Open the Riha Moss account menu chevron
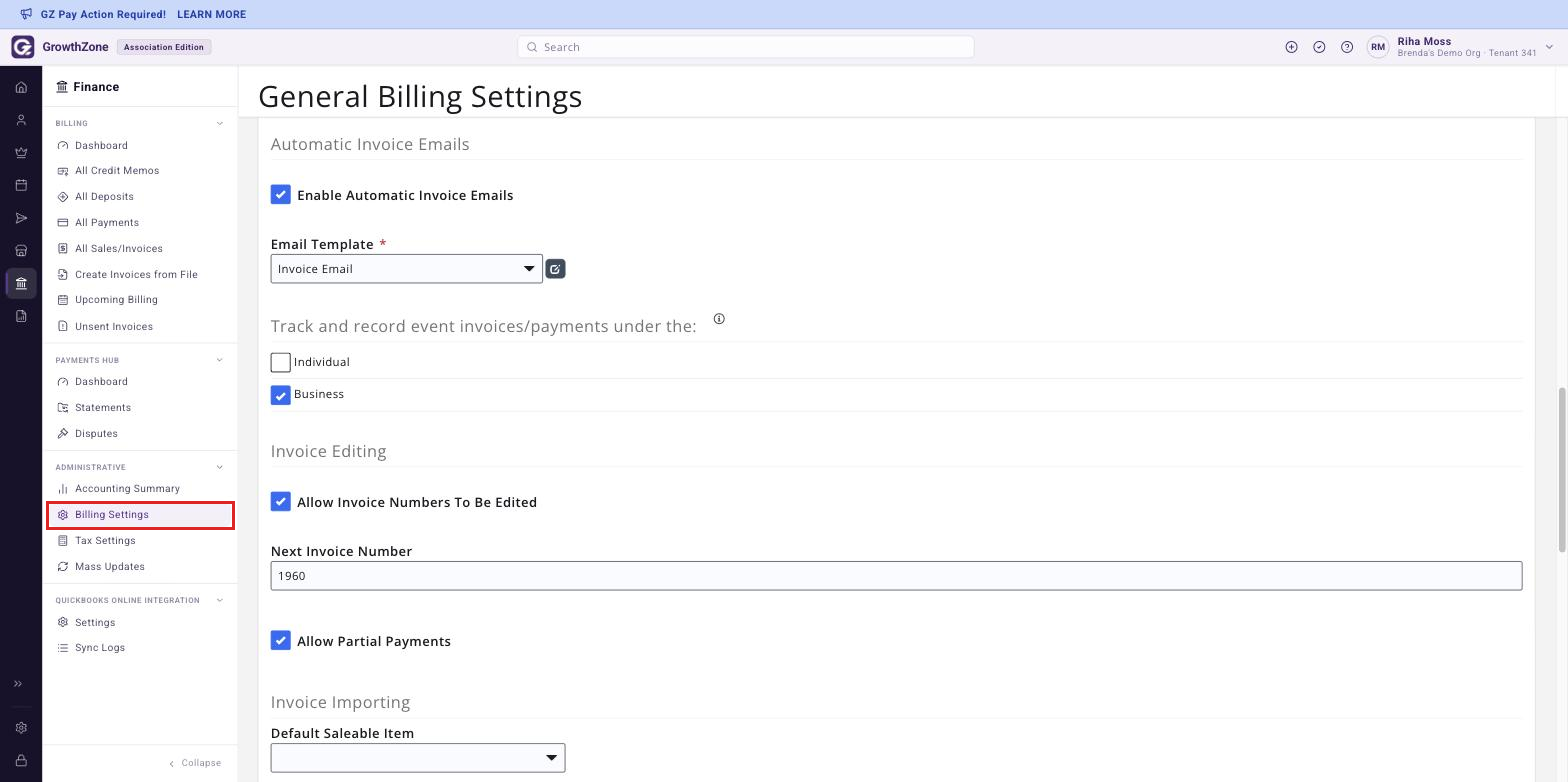1568x782 pixels. [1549, 47]
